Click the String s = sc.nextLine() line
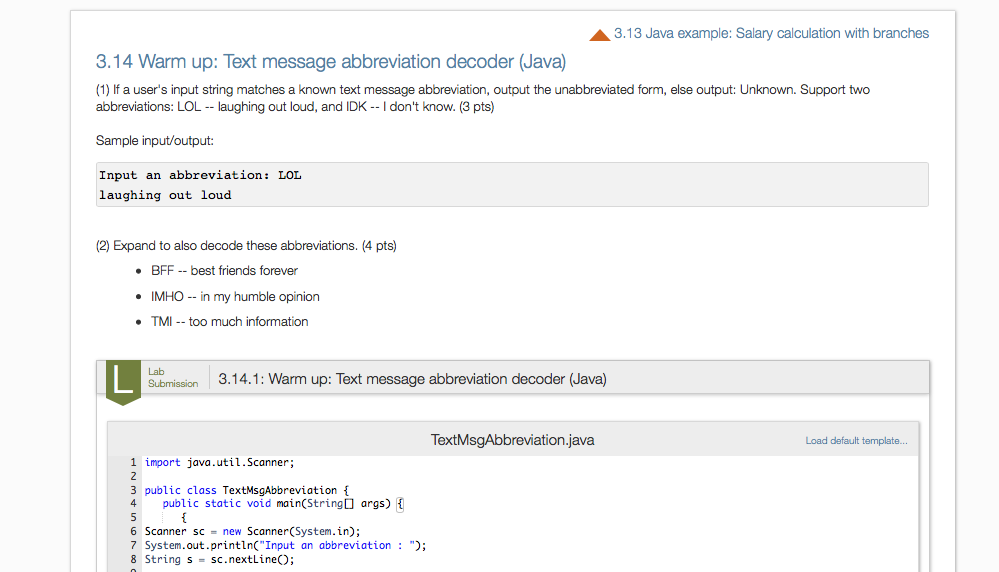 (x=220, y=559)
